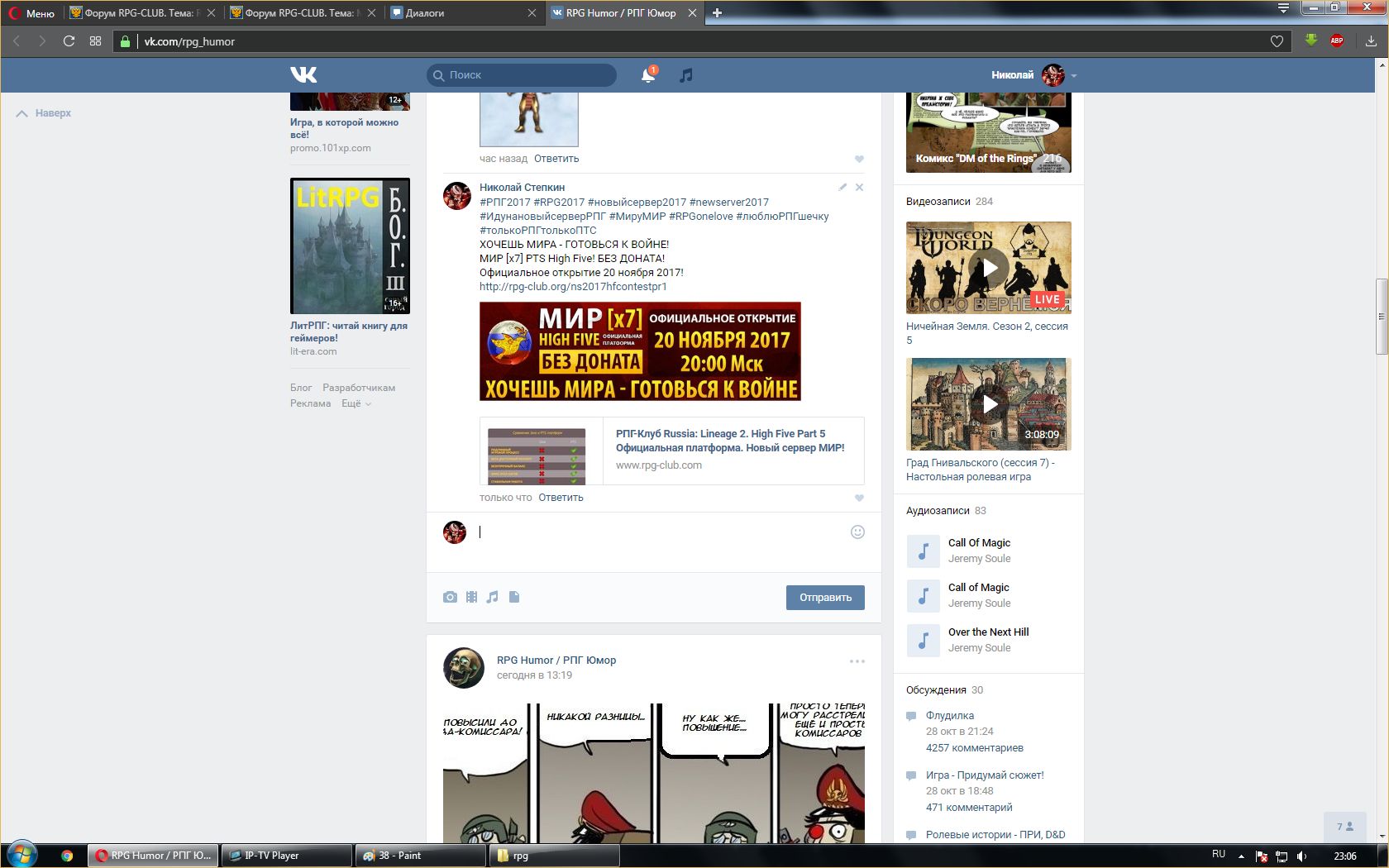Switch to the Диалоги tab
Image resolution: width=1389 pixels, height=868 pixels.
[x=464, y=13]
